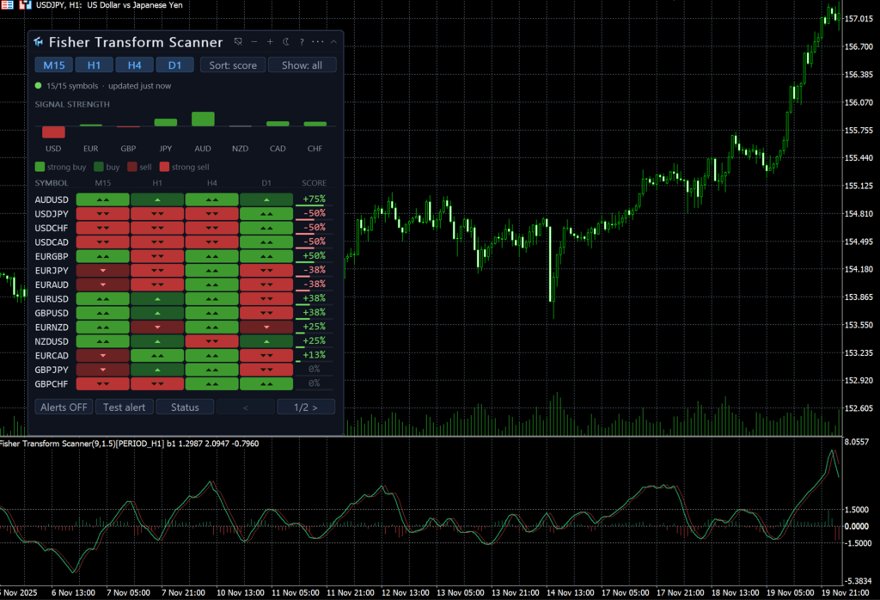Image resolution: width=880 pixels, height=600 pixels.
Task: Click AUDUSD M15 strong buy cell
Action: pyautogui.click(x=103, y=199)
